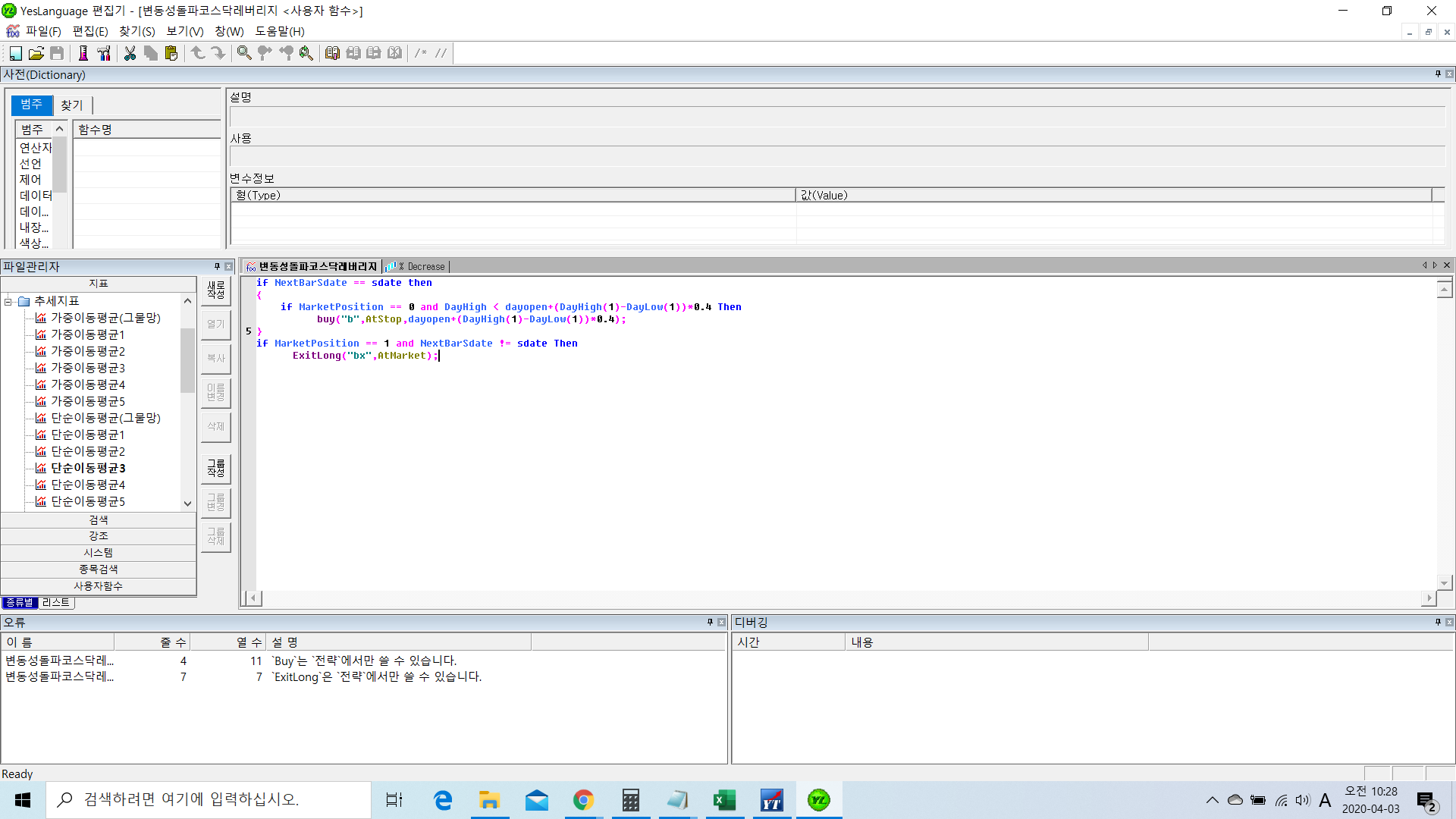Click the Paste clipboard icon
The image size is (1456, 819).
tap(171, 53)
